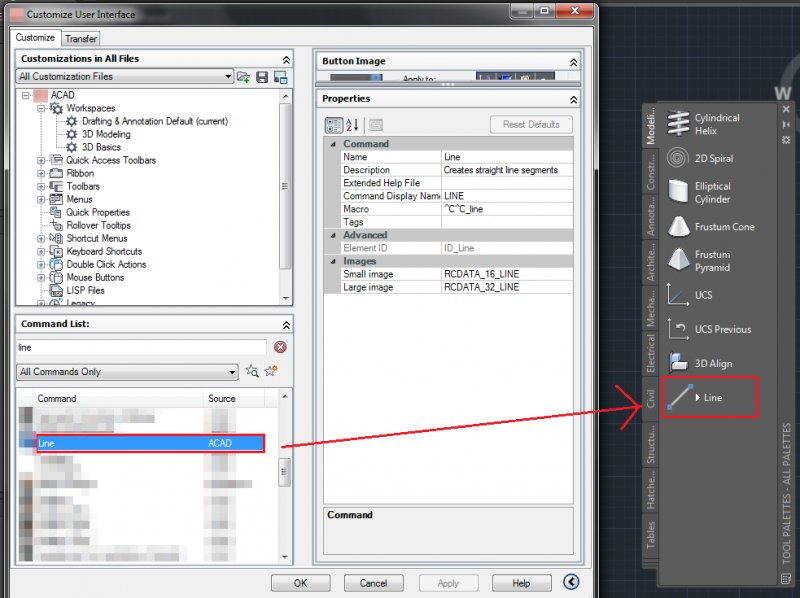This screenshot has width=800, height=598.
Task: Expand the Menus tree node
Action: point(41,200)
